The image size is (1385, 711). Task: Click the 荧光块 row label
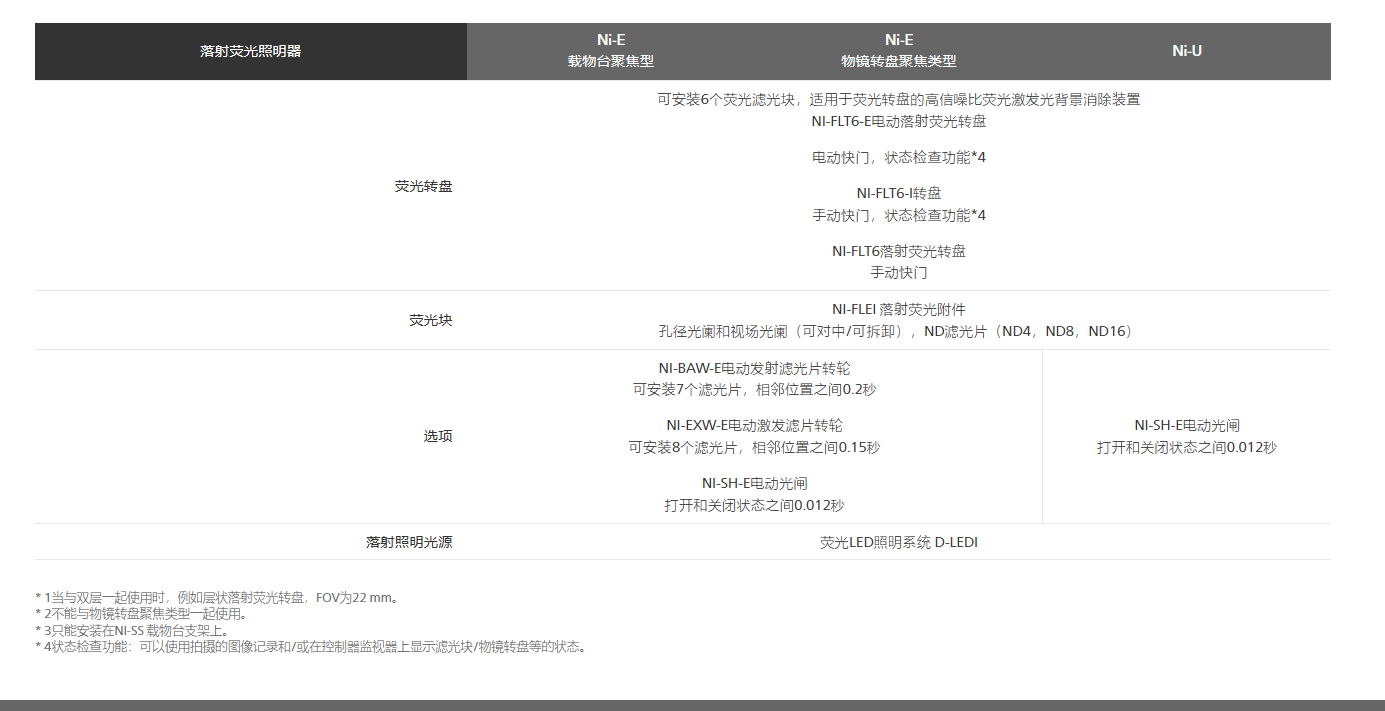pyautogui.click(x=431, y=320)
